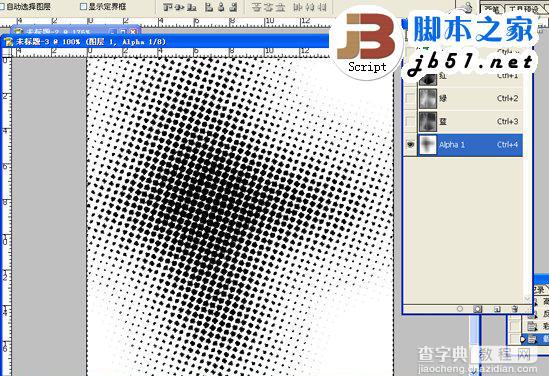Show the blue (蓝) channel visibility box
The width and height of the screenshot is (549, 376).
click(410, 121)
